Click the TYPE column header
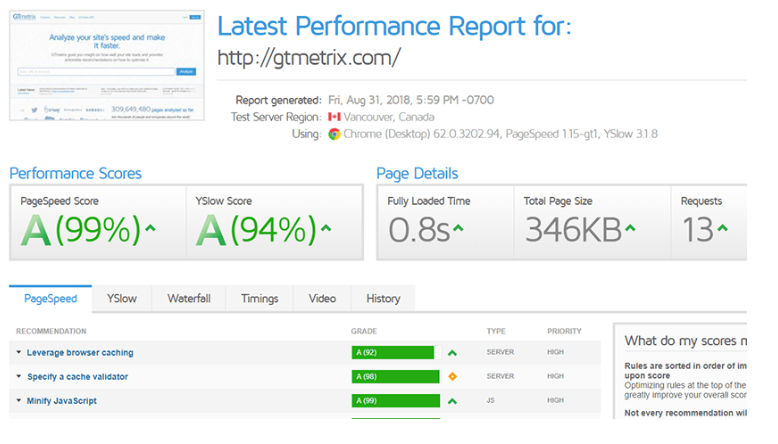This screenshot has height=444, width=778. (496, 331)
